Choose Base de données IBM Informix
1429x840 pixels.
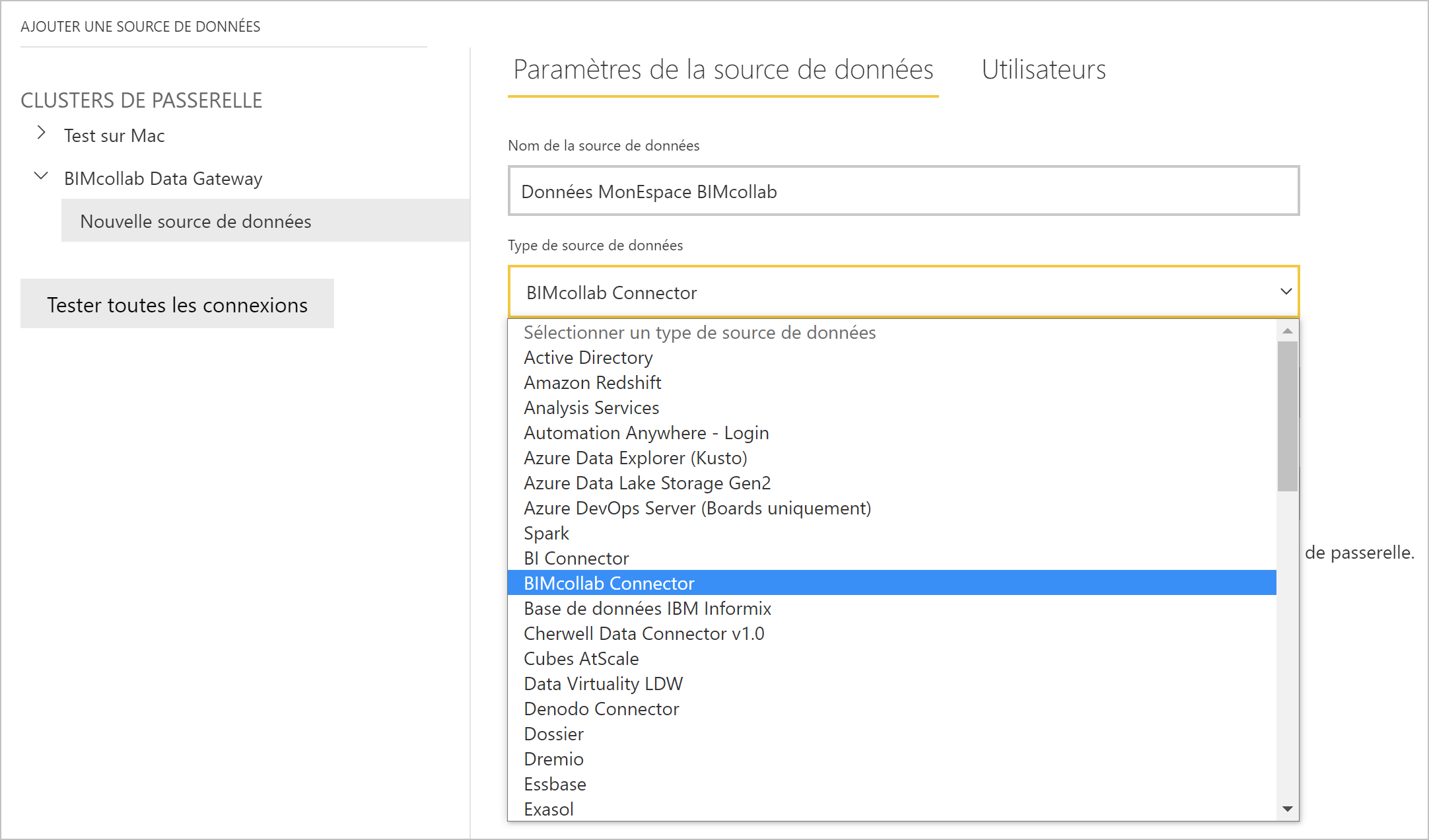pos(891,608)
